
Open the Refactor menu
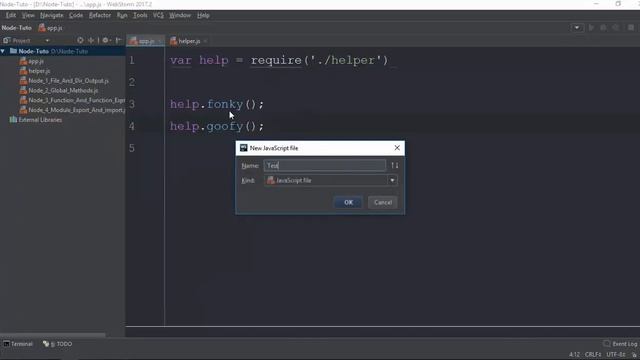click(100, 15)
